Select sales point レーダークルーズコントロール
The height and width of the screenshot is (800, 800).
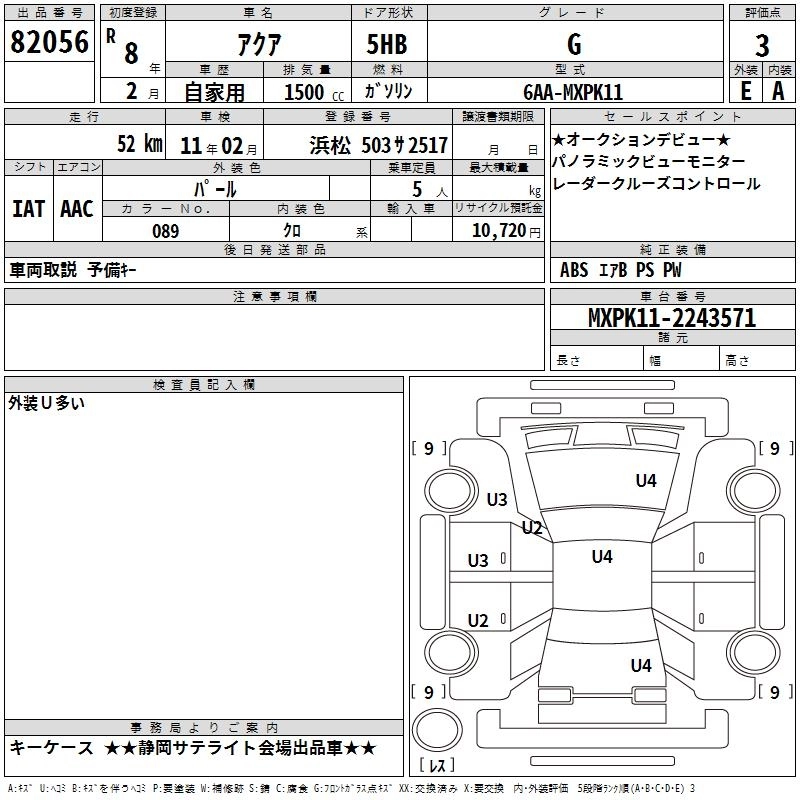click(656, 184)
